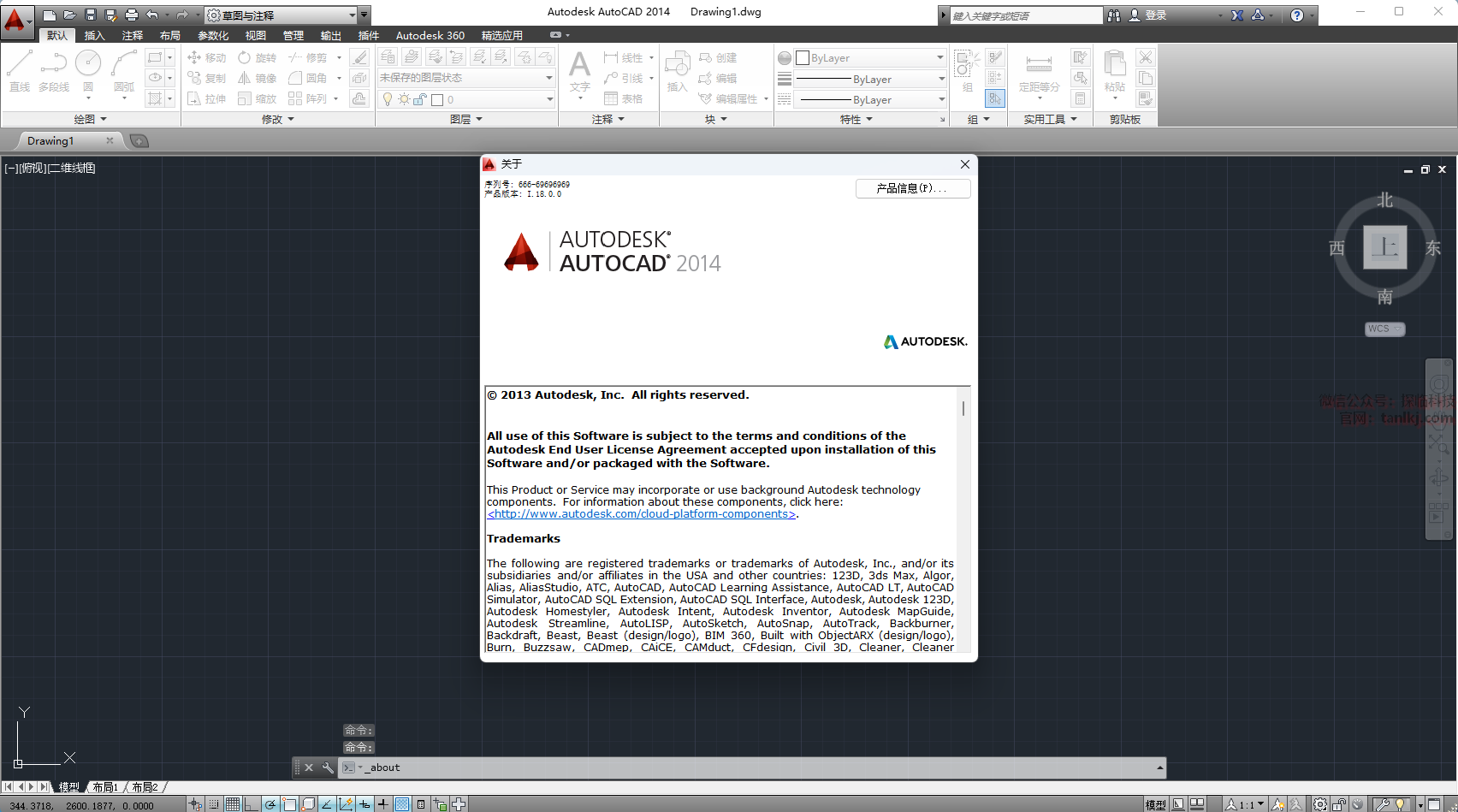Screen dimensions: 1458x812
Task: Click the Rotate (旋转) tool
Action: [x=257, y=57]
